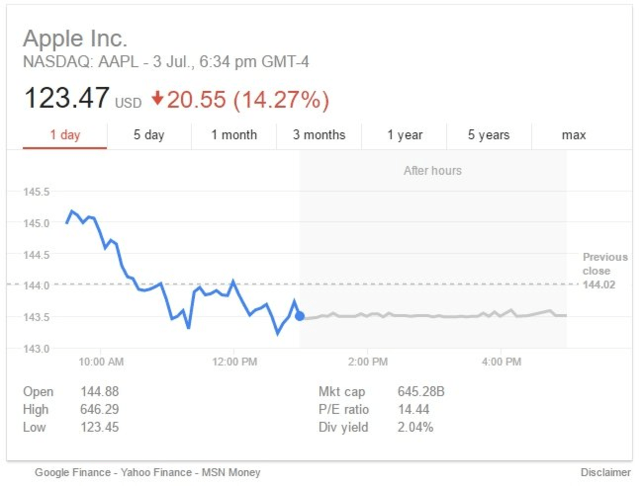Open the MSN Money link

pos(232,472)
